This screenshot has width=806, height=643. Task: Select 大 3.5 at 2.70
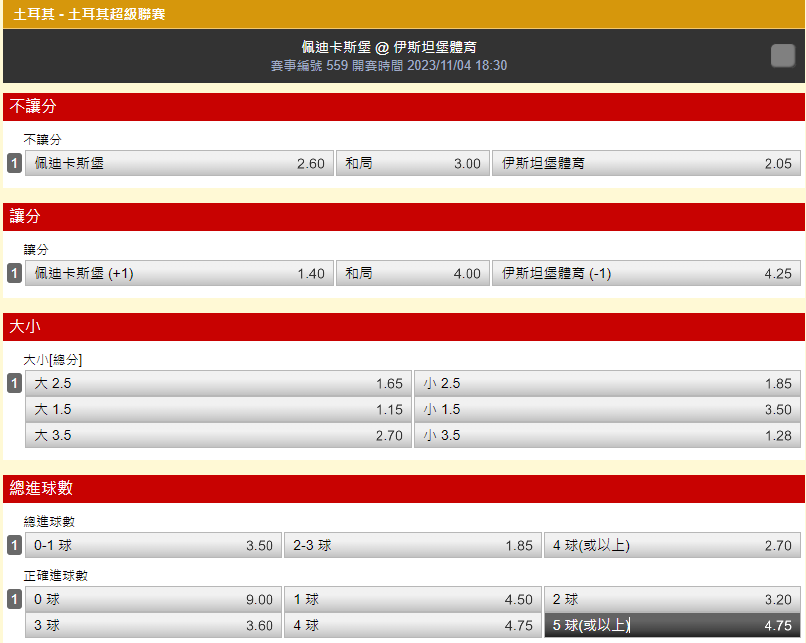click(x=218, y=435)
